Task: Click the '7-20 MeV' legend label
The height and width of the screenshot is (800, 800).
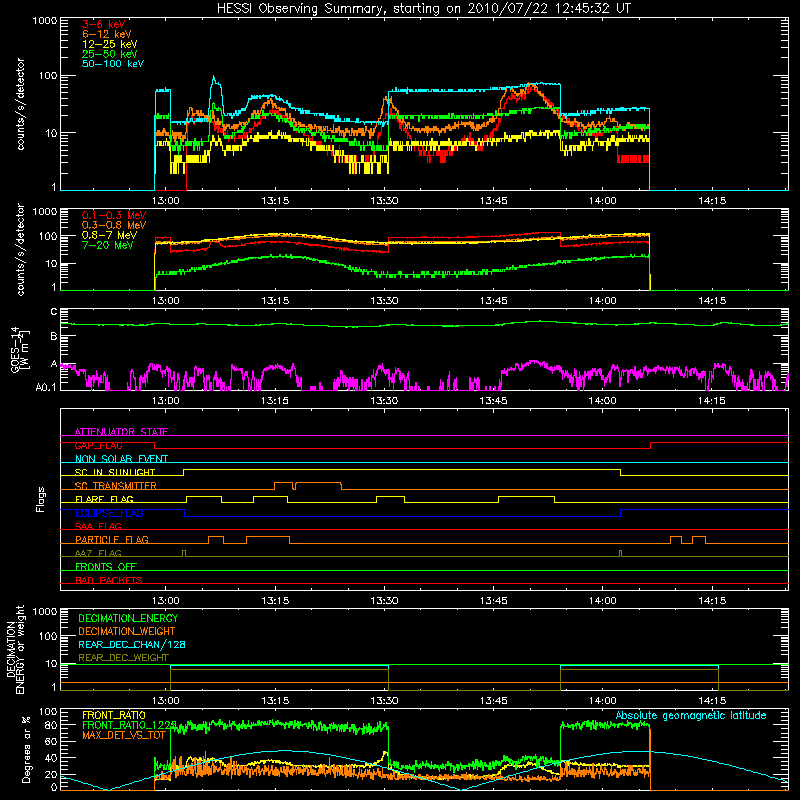Action: 108,245
